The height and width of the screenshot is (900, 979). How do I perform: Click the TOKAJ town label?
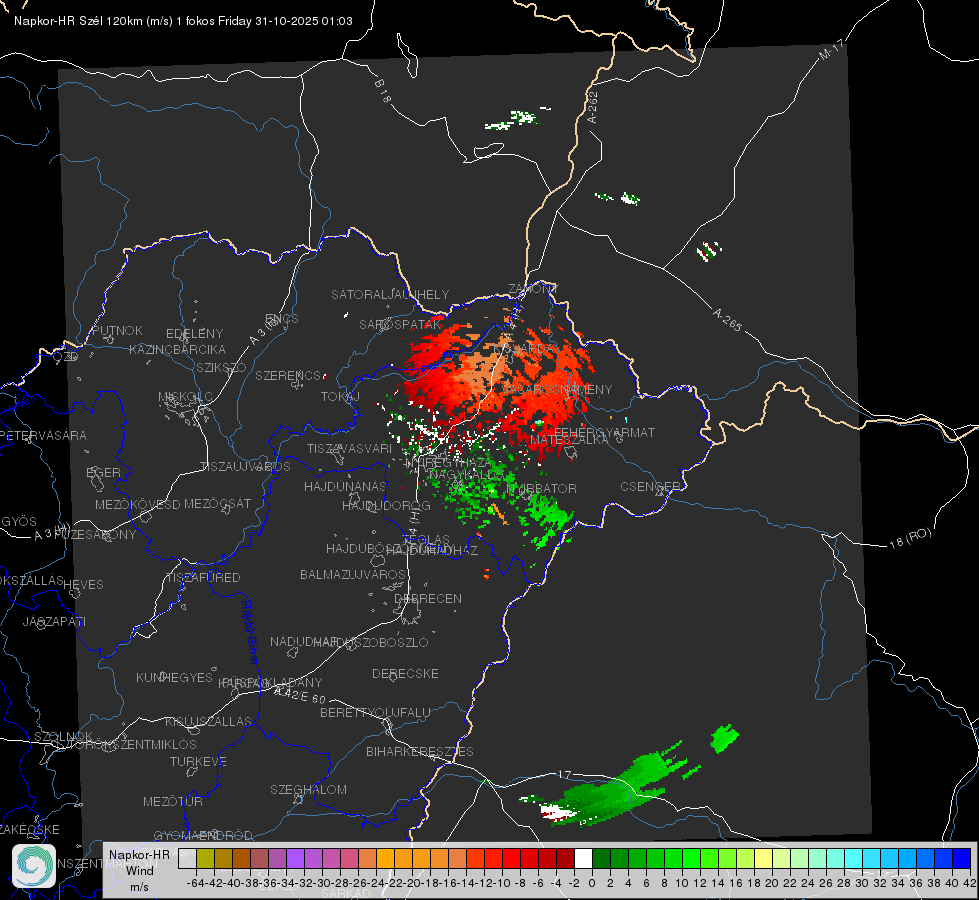tap(340, 397)
